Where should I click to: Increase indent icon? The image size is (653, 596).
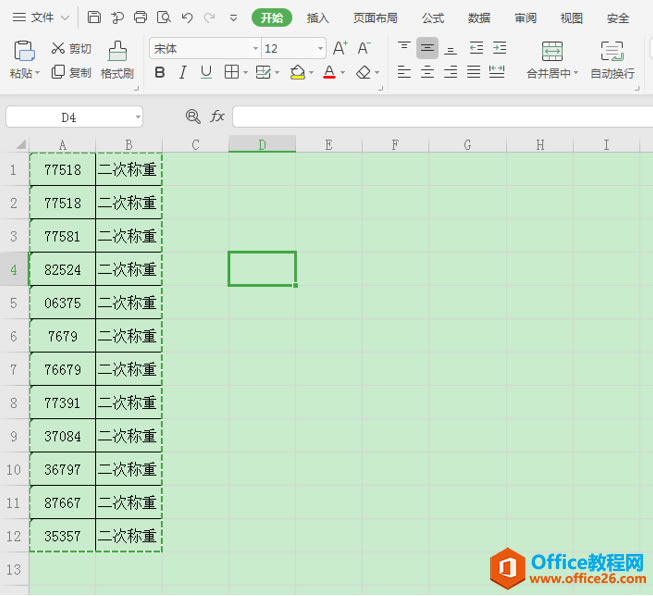[x=499, y=48]
